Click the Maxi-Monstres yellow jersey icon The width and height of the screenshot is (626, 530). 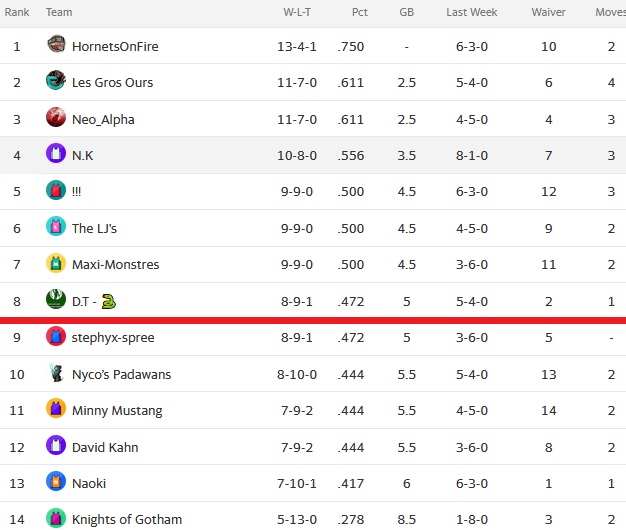(x=56, y=263)
